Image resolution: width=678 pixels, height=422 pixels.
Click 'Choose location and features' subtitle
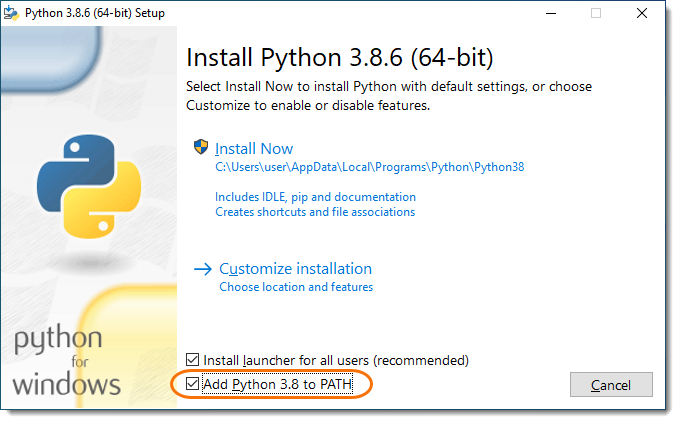click(296, 287)
